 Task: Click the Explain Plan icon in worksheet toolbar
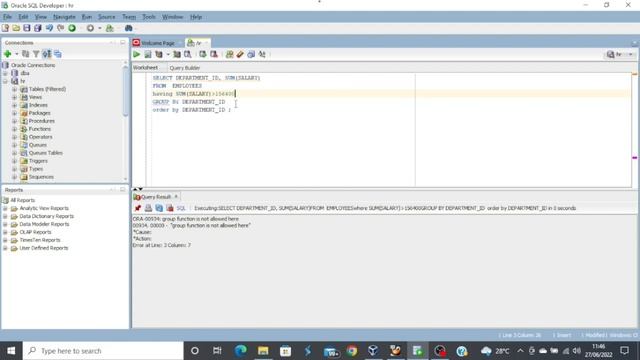(x=159, y=54)
